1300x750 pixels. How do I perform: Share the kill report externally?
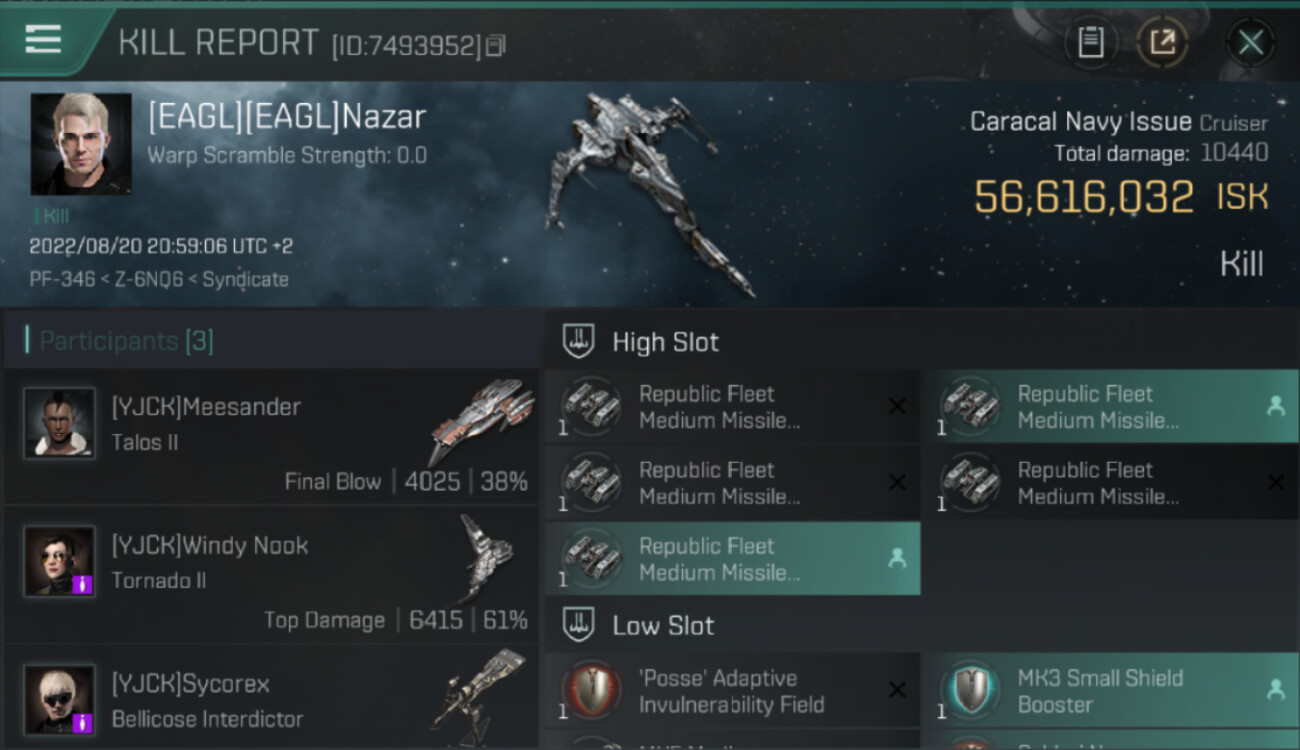pos(1161,42)
